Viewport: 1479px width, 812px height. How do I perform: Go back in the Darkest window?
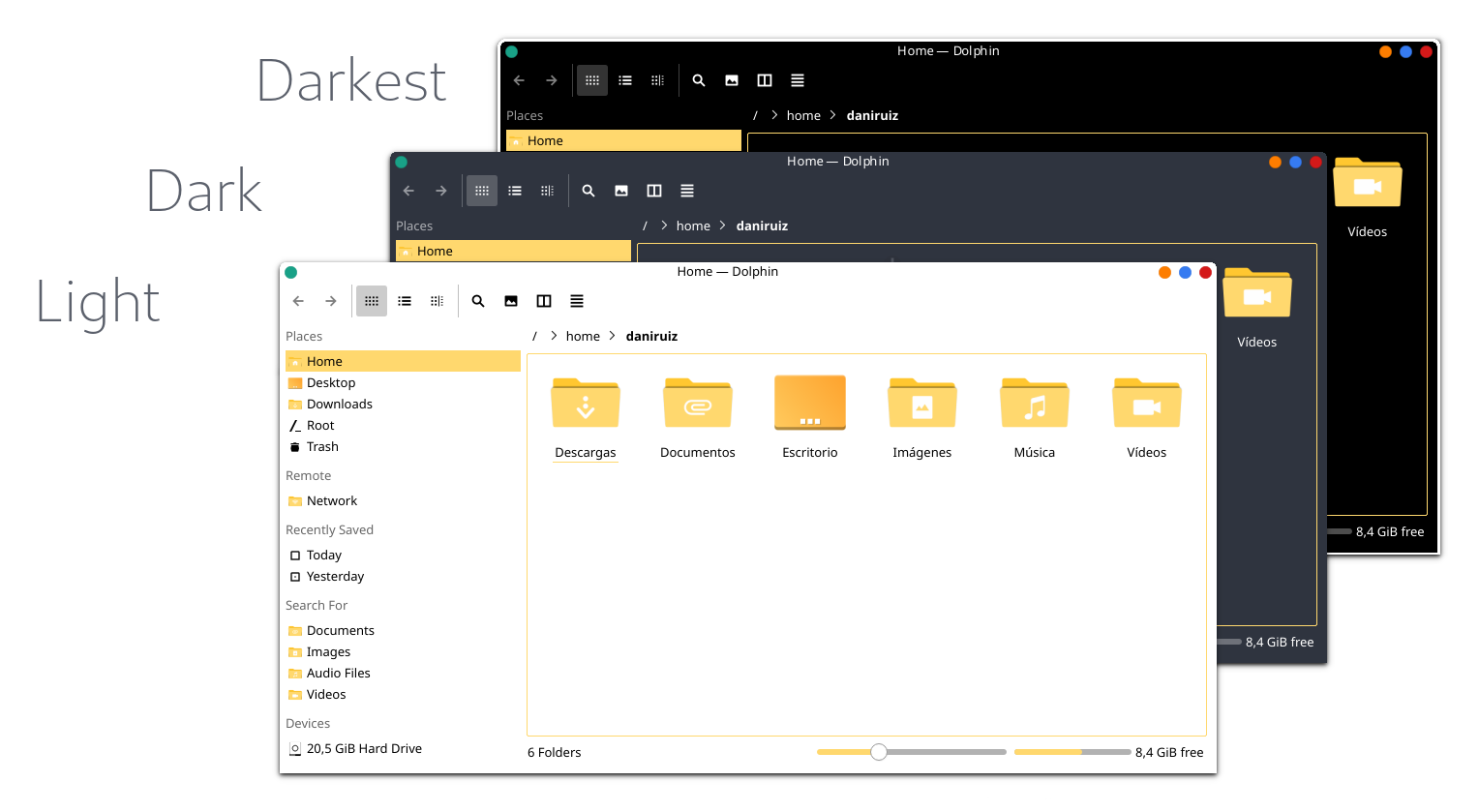(x=519, y=80)
